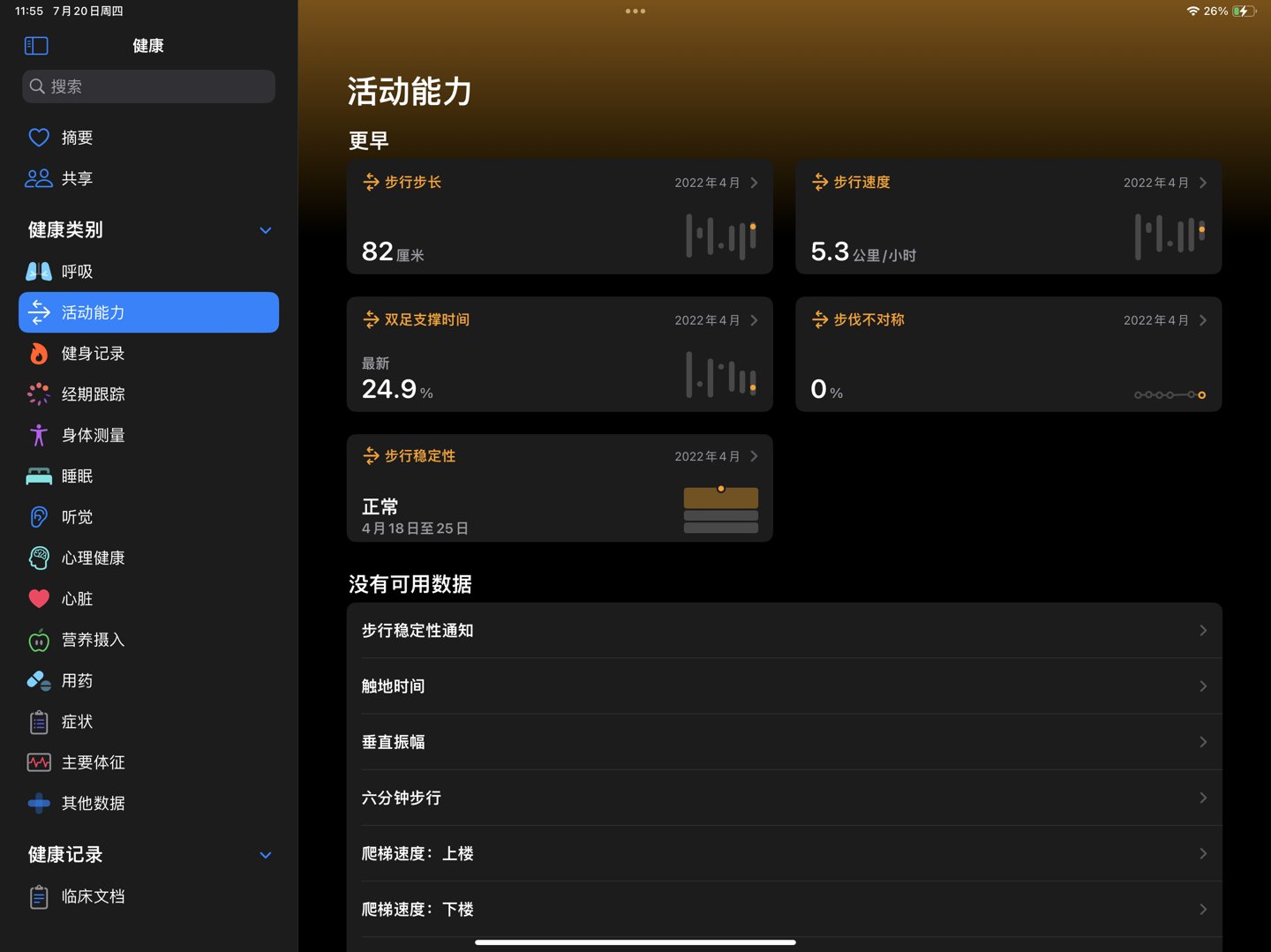Focus the 搜索 search field
1271x952 pixels.
coord(148,86)
